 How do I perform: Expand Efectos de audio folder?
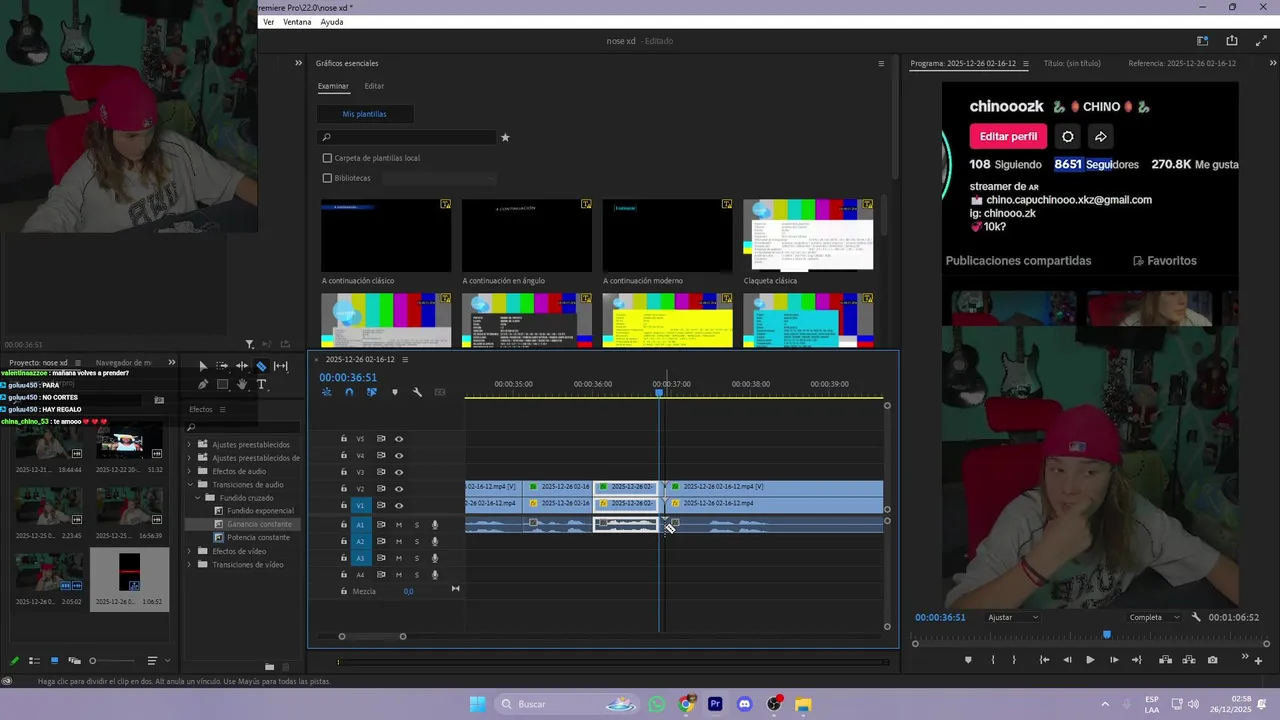pyautogui.click(x=190, y=471)
